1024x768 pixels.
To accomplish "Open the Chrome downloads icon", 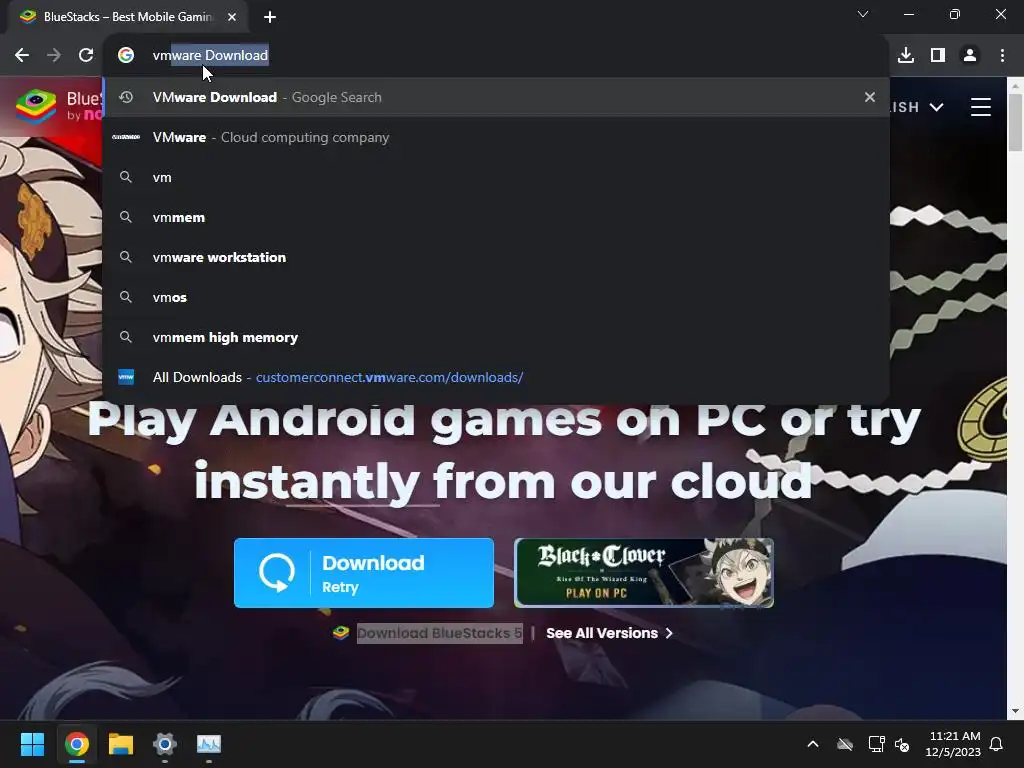I will coord(906,56).
